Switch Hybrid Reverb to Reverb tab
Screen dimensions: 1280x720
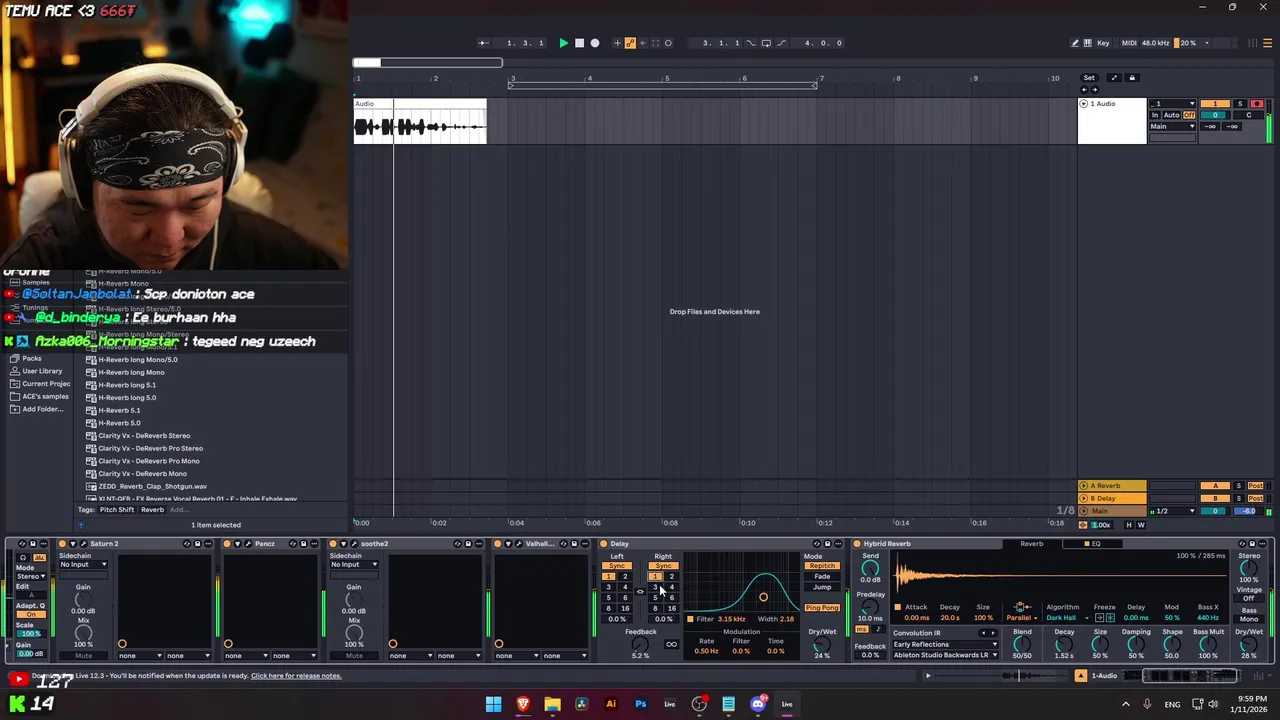click(1032, 544)
